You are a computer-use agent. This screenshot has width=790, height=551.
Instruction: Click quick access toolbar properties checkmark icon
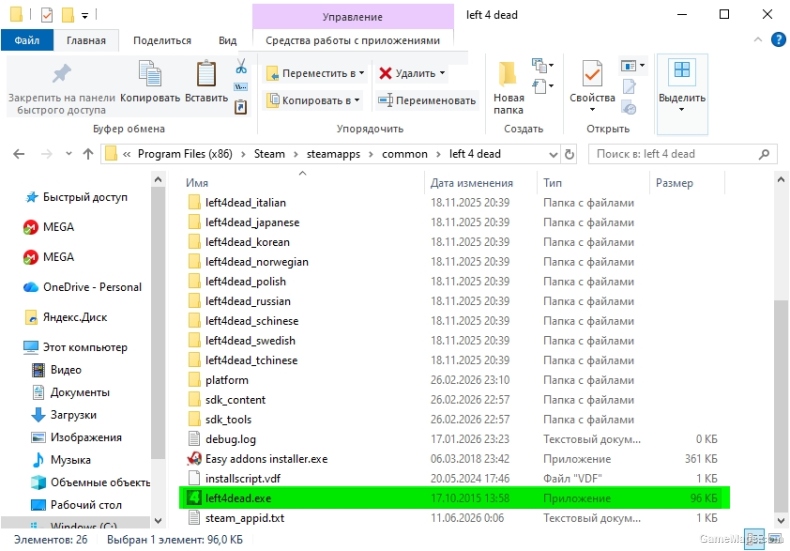[x=46, y=15]
